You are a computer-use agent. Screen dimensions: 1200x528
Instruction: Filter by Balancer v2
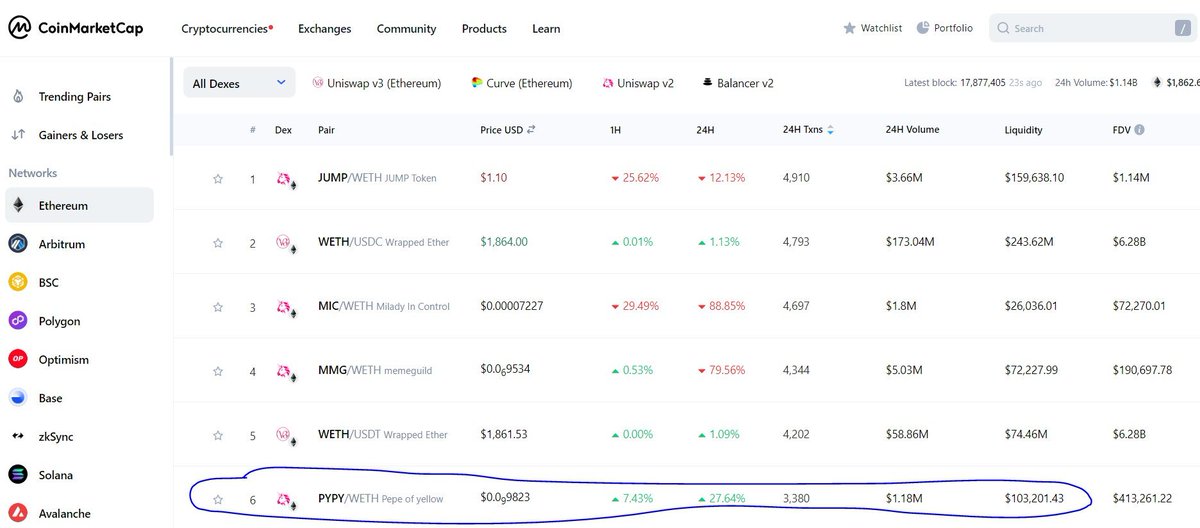[x=738, y=84]
